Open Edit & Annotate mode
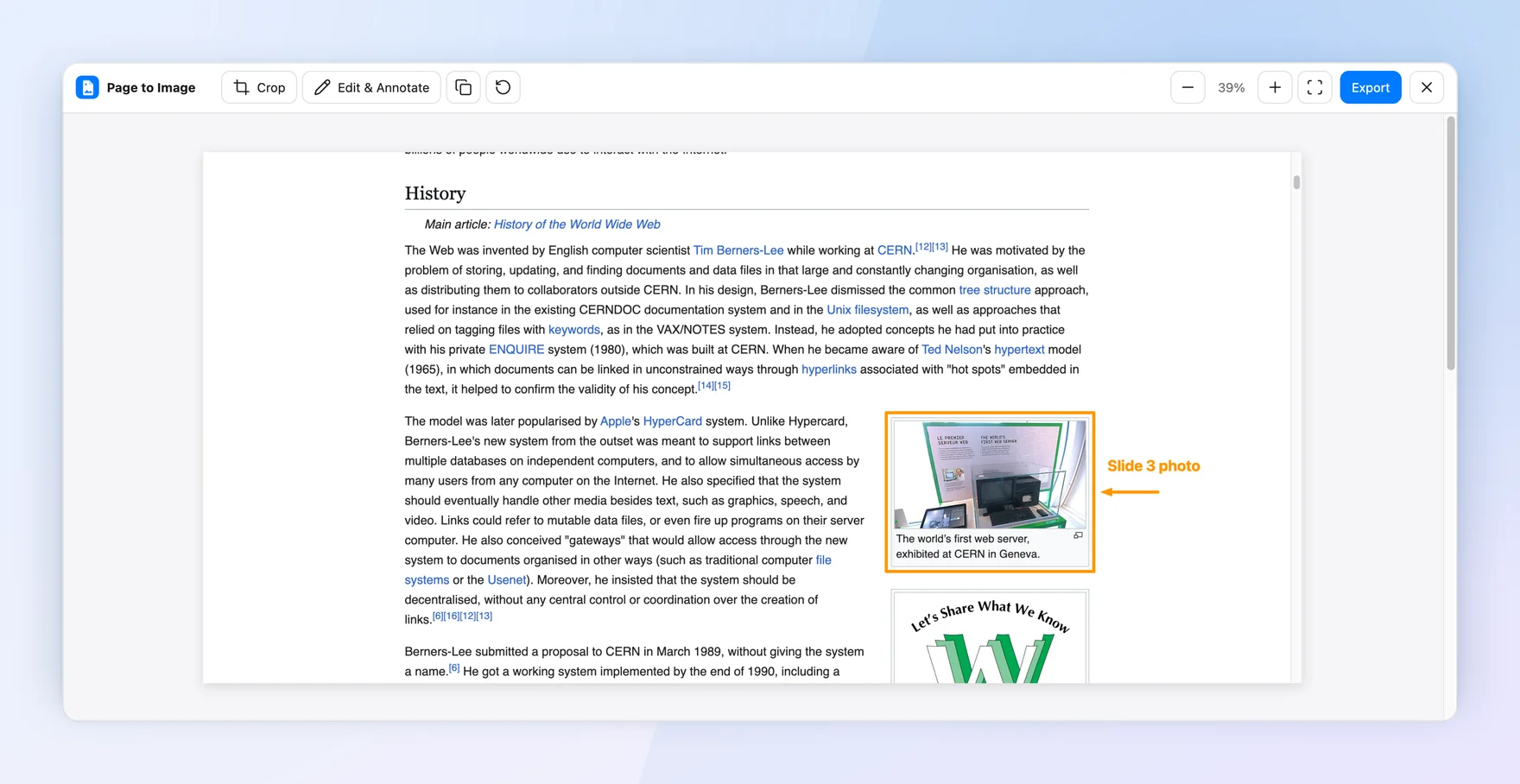Image resolution: width=1520 pixels, height=784 pixels. [371, 87]
